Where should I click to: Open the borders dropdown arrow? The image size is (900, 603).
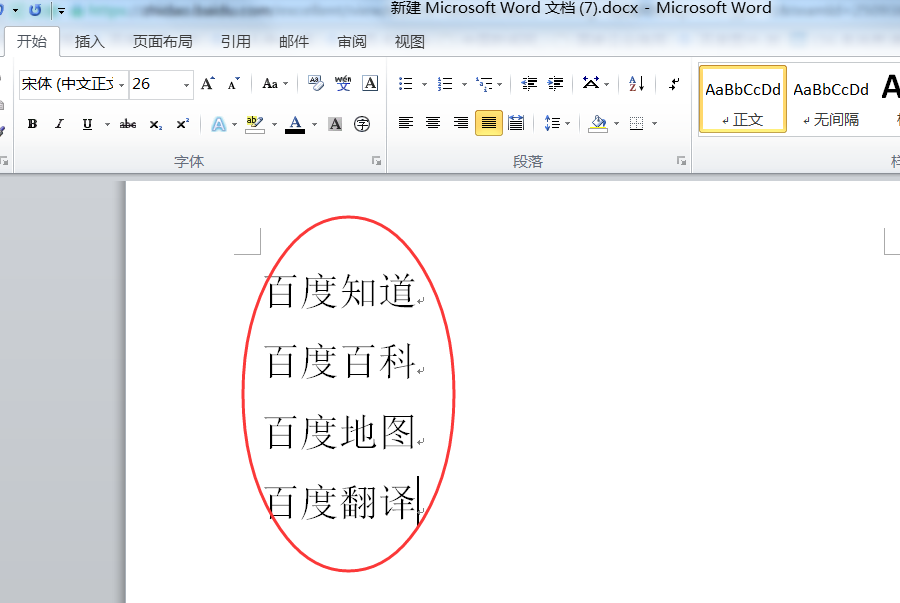tap(654, 124)
